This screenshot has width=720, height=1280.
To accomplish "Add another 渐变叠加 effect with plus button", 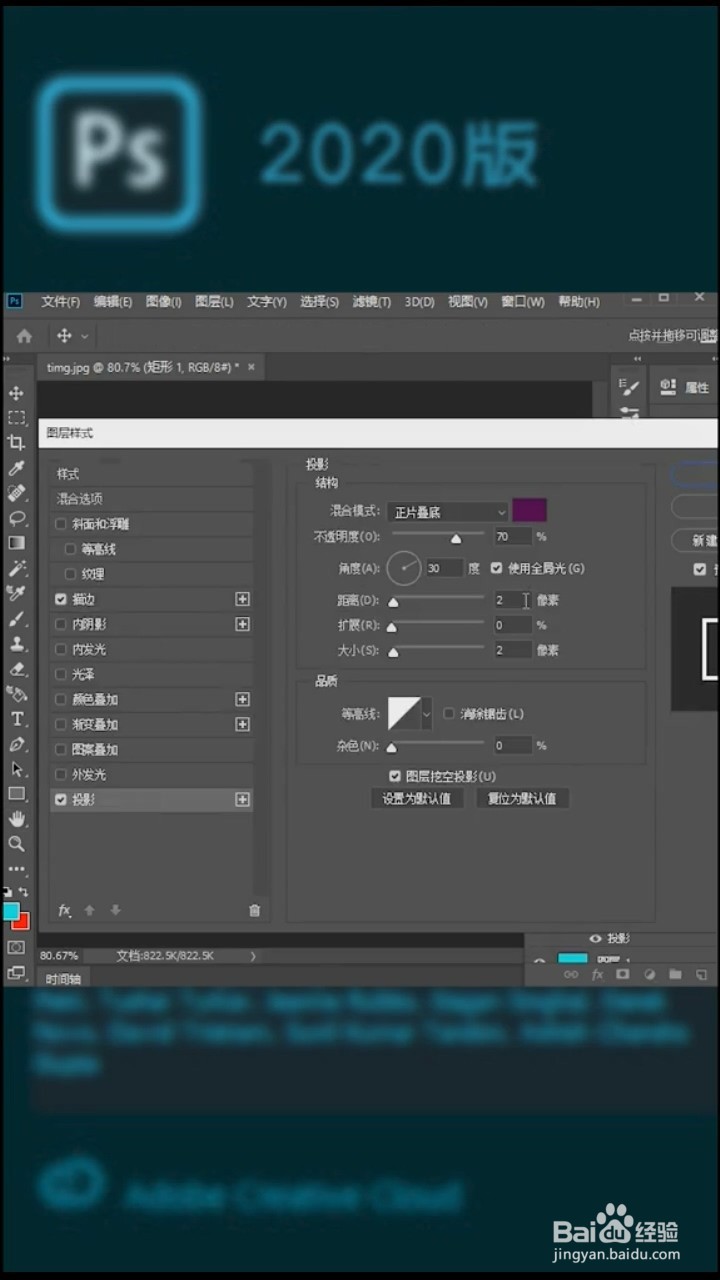I will pyautogui.click(x=242, y=724).
